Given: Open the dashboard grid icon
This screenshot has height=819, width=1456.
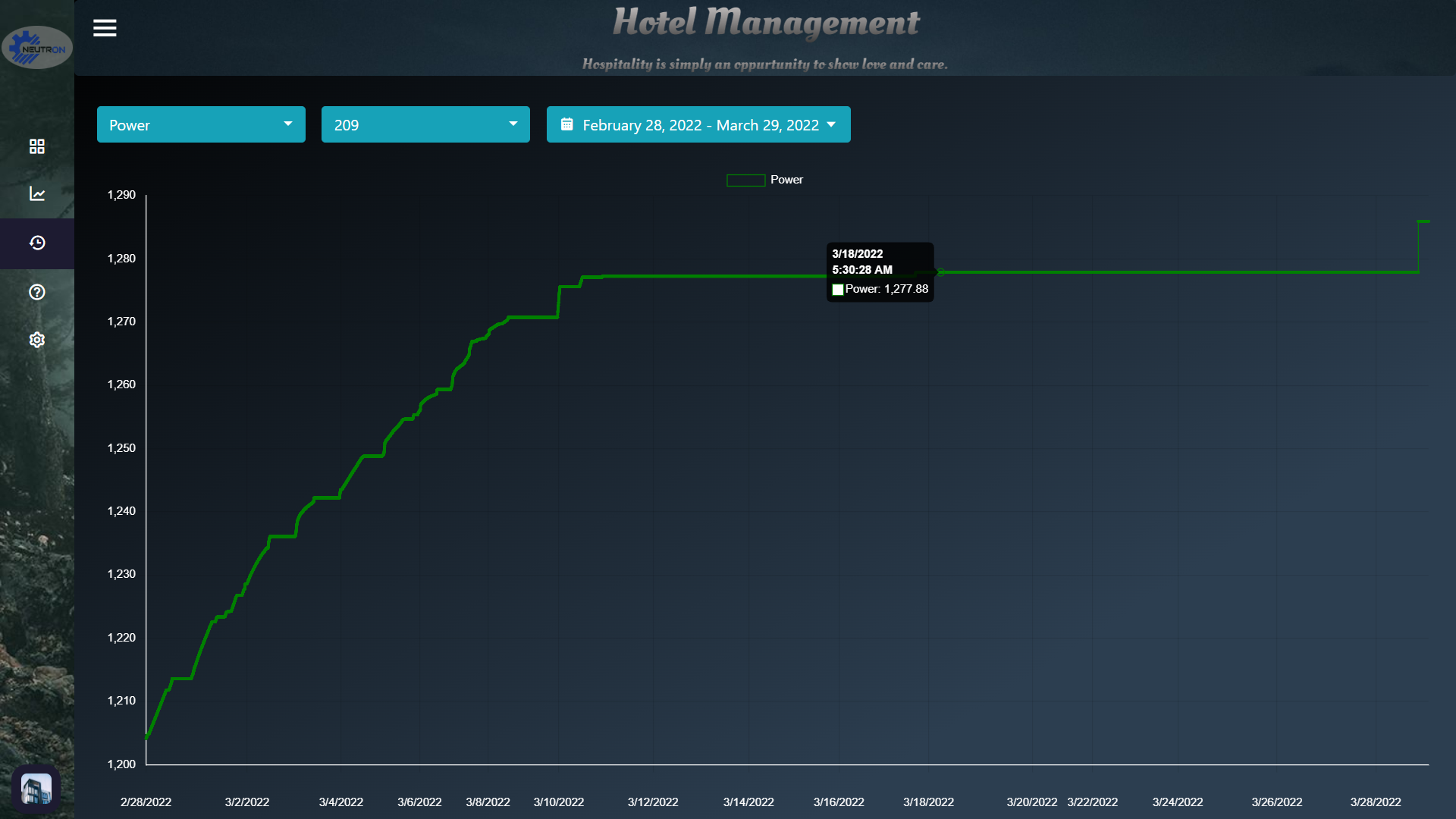Looking at the screenshot, I should pos(37,146).
